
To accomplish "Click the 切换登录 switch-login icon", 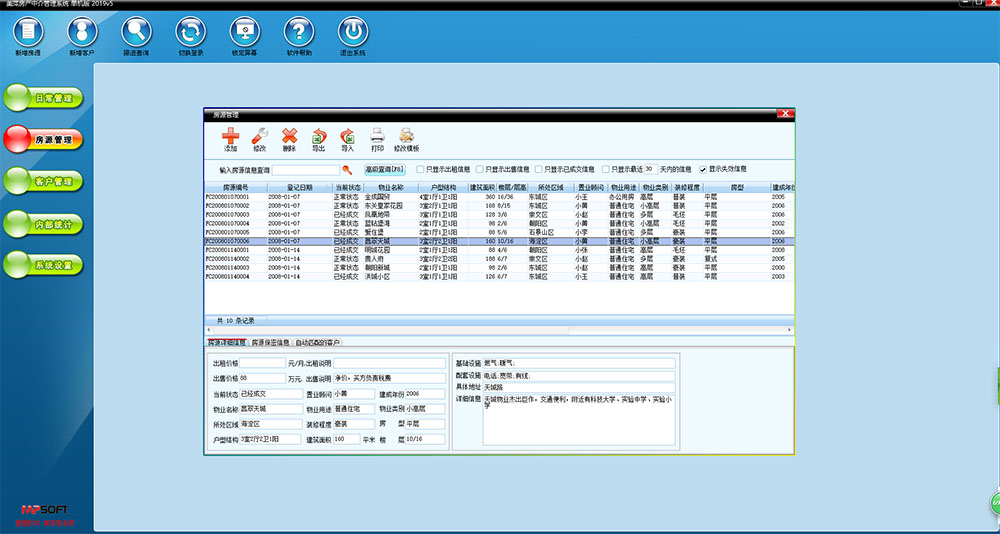I will click(191, 33).
